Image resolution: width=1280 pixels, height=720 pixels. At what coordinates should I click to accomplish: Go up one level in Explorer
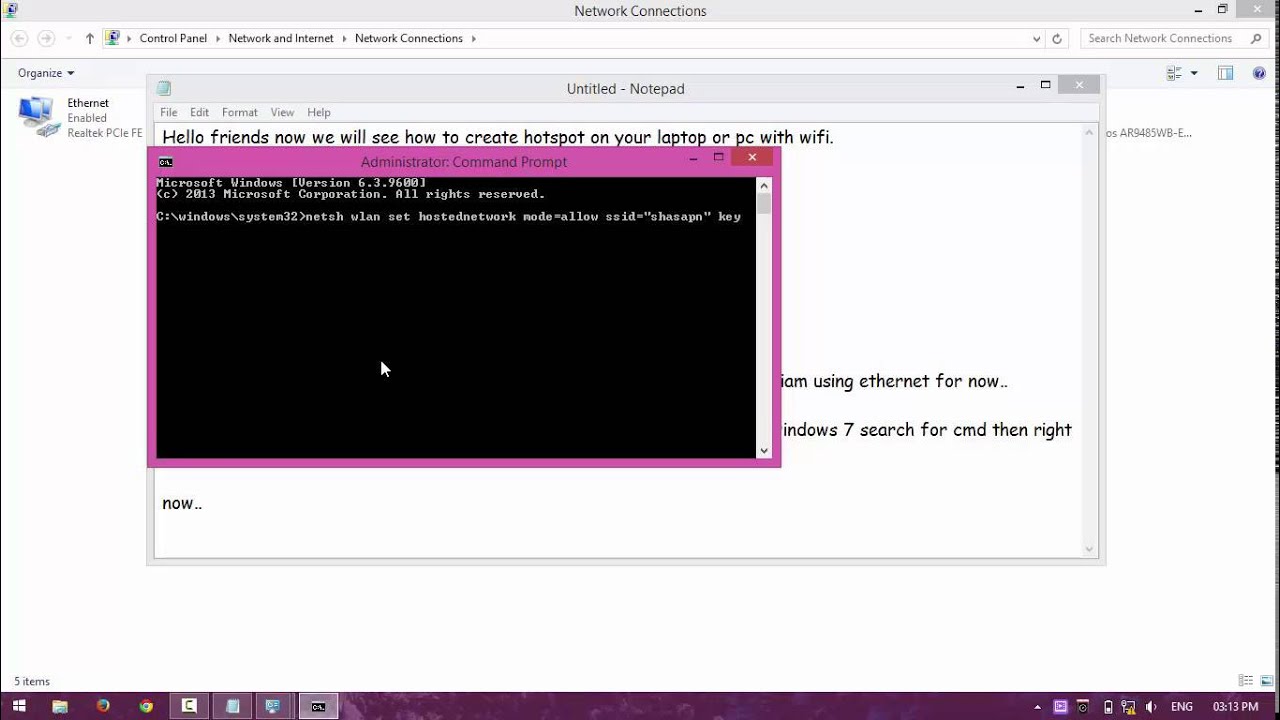[x=89, y=38]
